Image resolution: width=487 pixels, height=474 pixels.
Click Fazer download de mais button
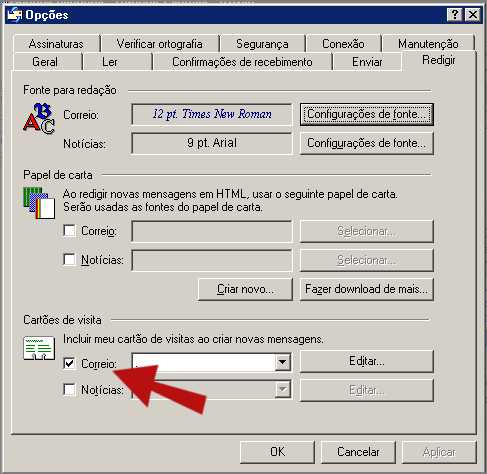point(367,289)
